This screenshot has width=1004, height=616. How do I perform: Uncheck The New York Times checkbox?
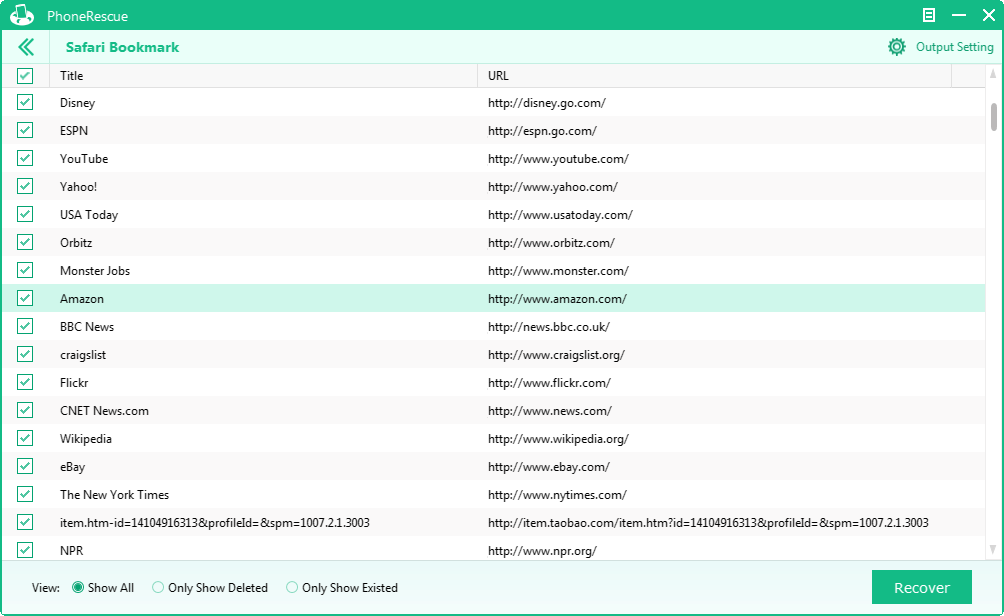pos(25,494)
